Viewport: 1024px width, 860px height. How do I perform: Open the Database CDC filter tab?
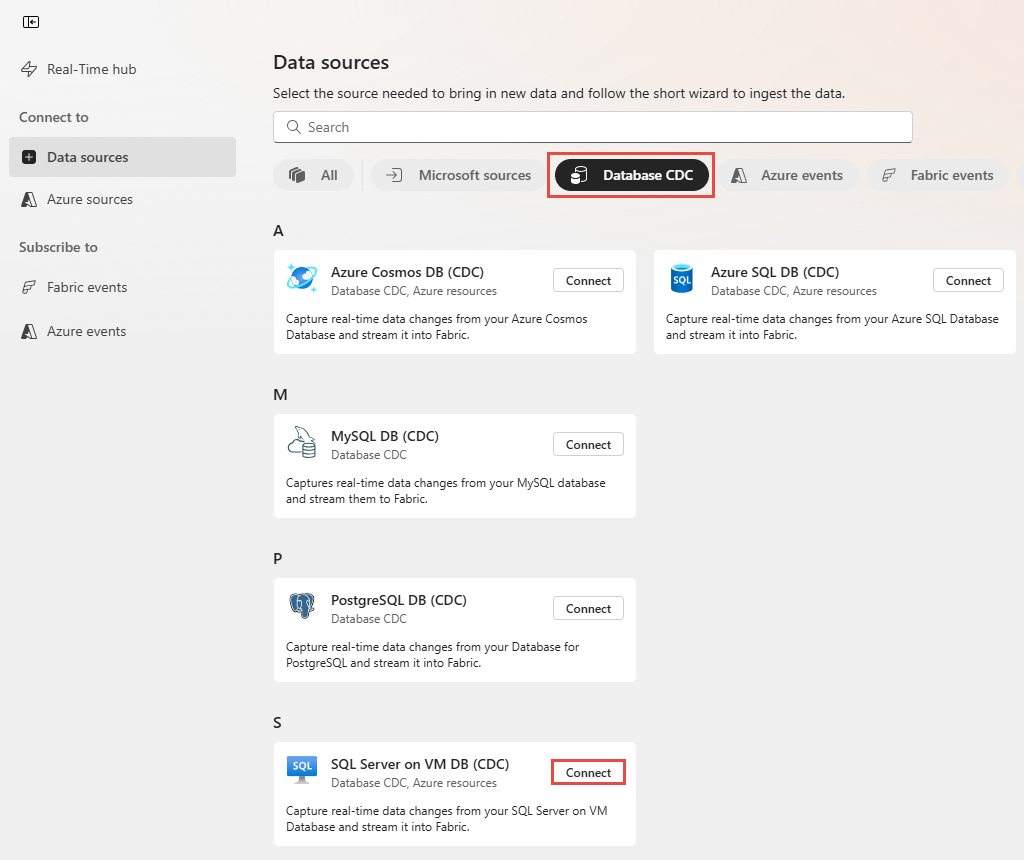tap(630, 175)
